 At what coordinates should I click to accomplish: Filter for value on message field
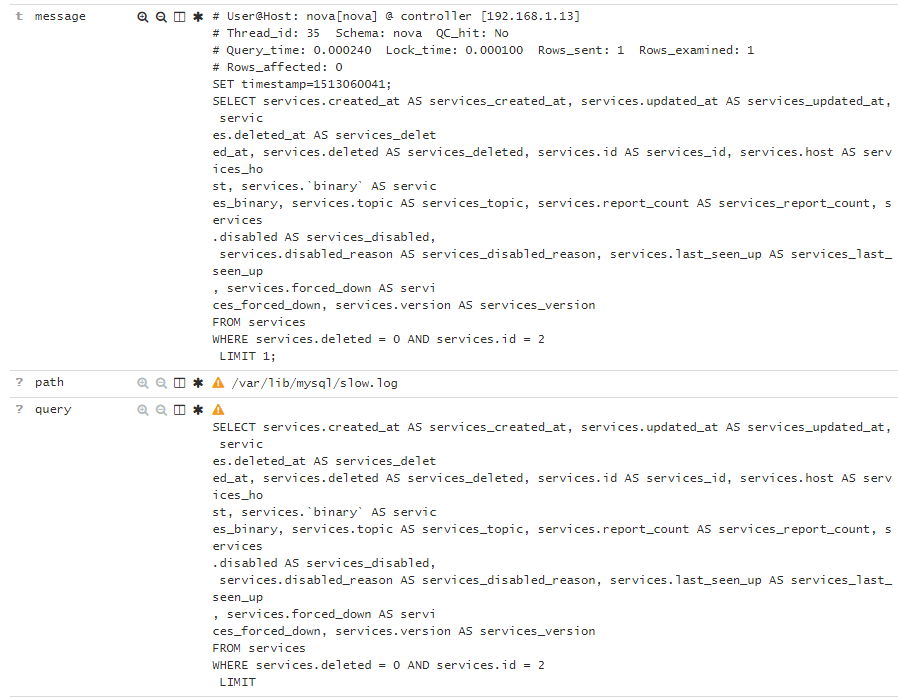point(143,17)
